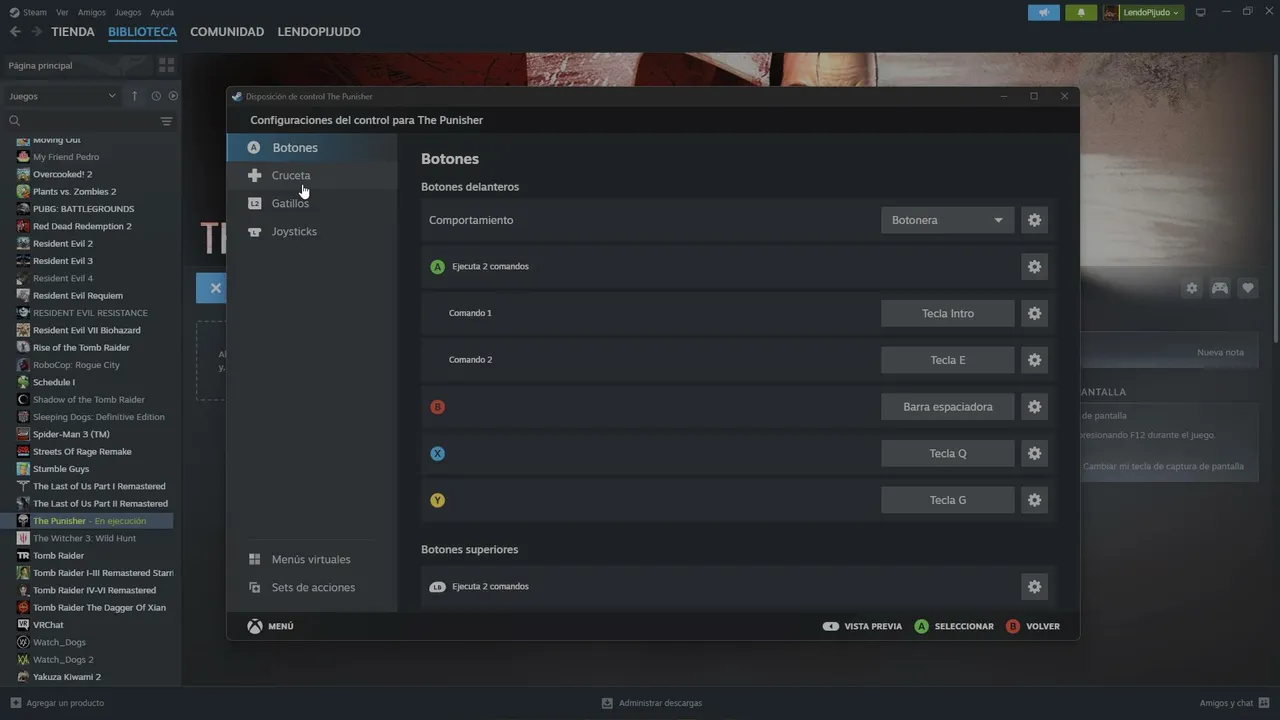This screenshot has height=720, width=1280.
Task: Switch to Big Picture mode icon
Action: (x=1201, y=12)
